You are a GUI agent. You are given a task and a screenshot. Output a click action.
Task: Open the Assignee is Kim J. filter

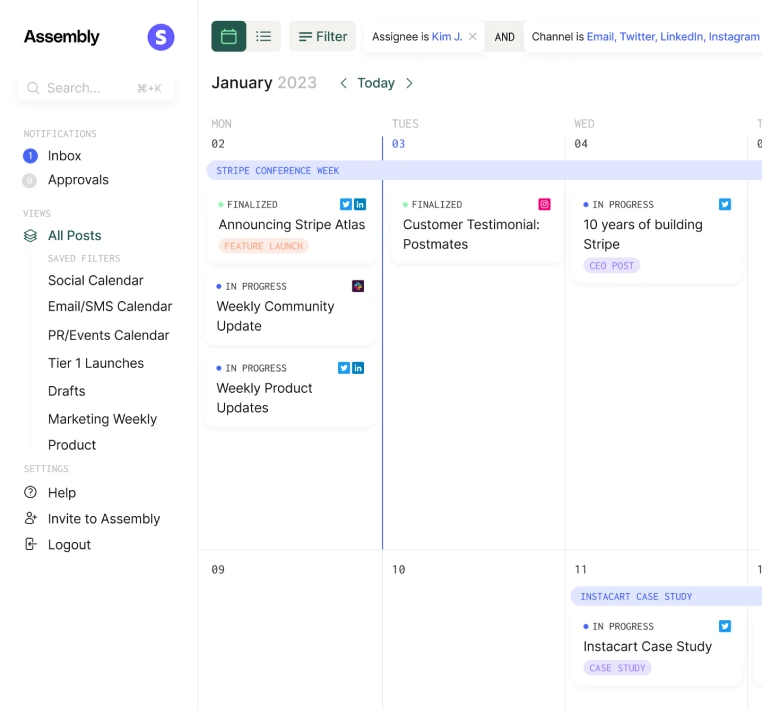tap(417, 36)
